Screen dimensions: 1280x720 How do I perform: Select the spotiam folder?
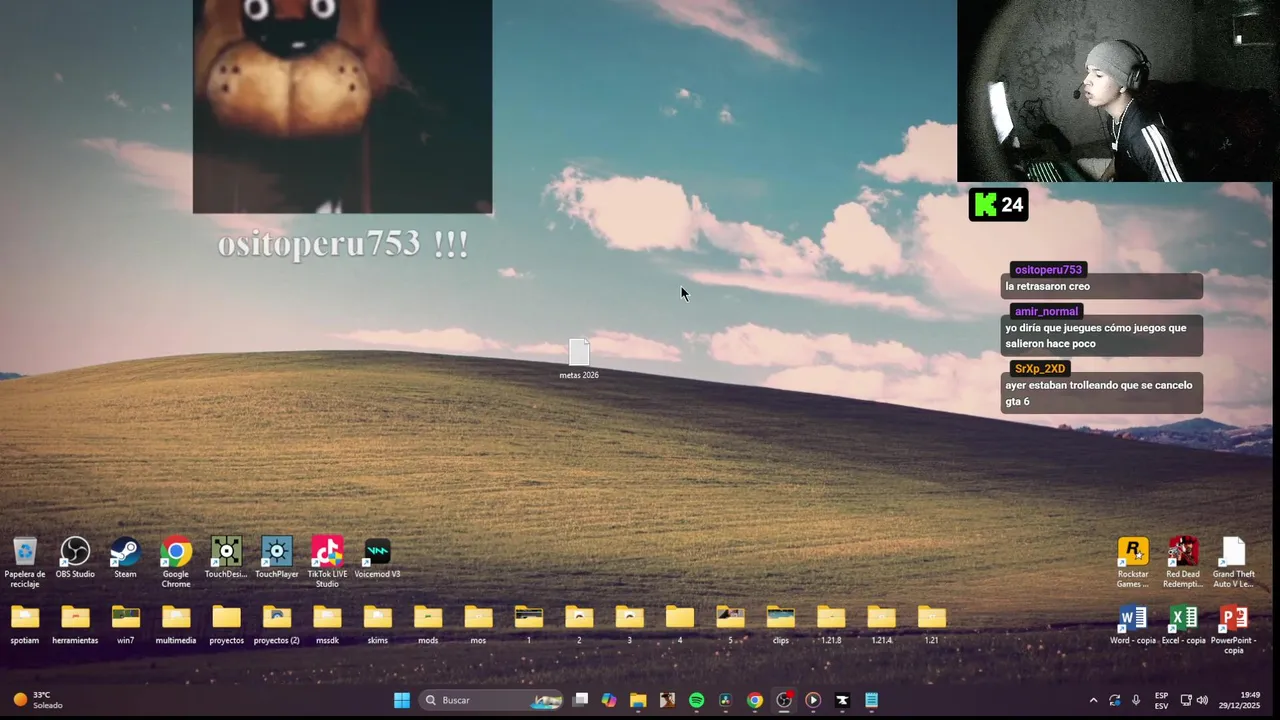25,625
